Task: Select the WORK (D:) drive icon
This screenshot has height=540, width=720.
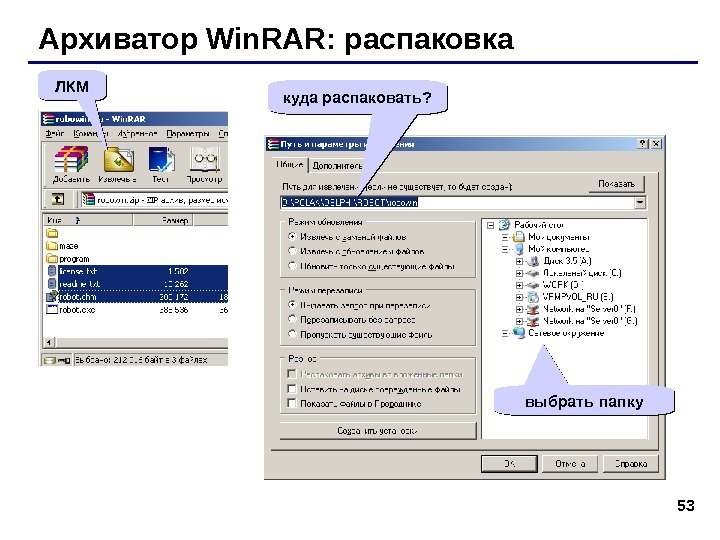Action: click(533, 285)
